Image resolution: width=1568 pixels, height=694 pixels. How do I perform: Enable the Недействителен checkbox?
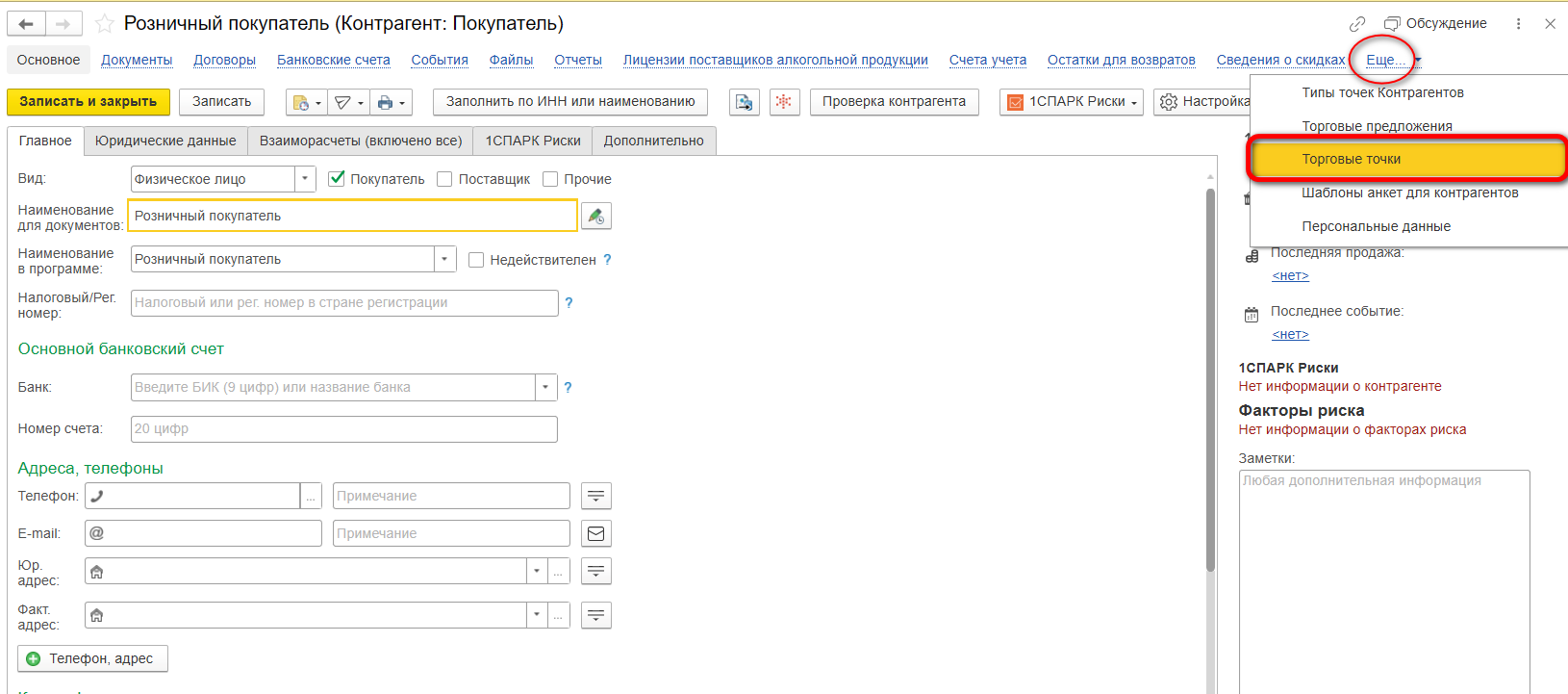coord(476,260)
